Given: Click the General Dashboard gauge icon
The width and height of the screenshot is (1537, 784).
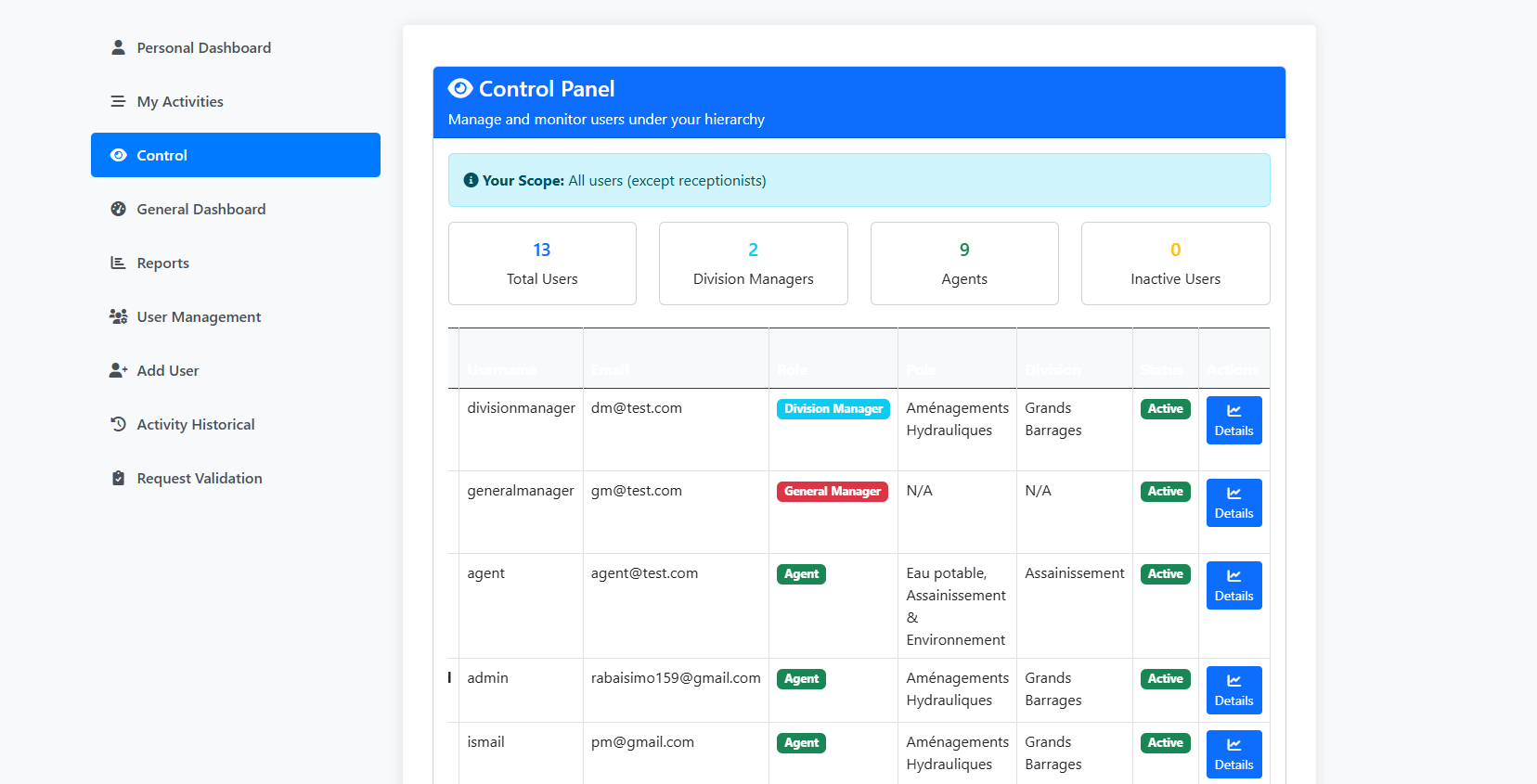Looking at the screenshot, I should [x=118, y=209].
